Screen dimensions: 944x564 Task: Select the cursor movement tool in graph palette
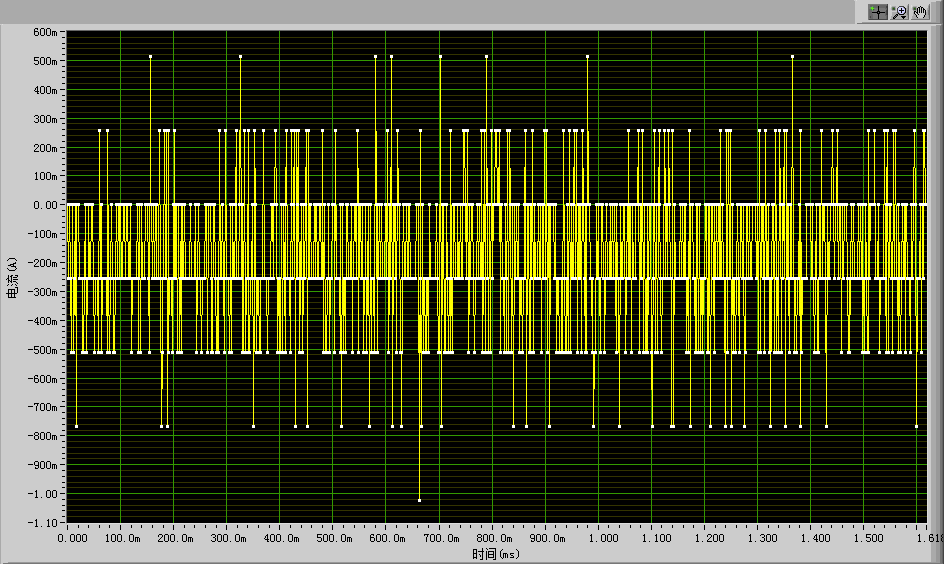tap(878, 12)
